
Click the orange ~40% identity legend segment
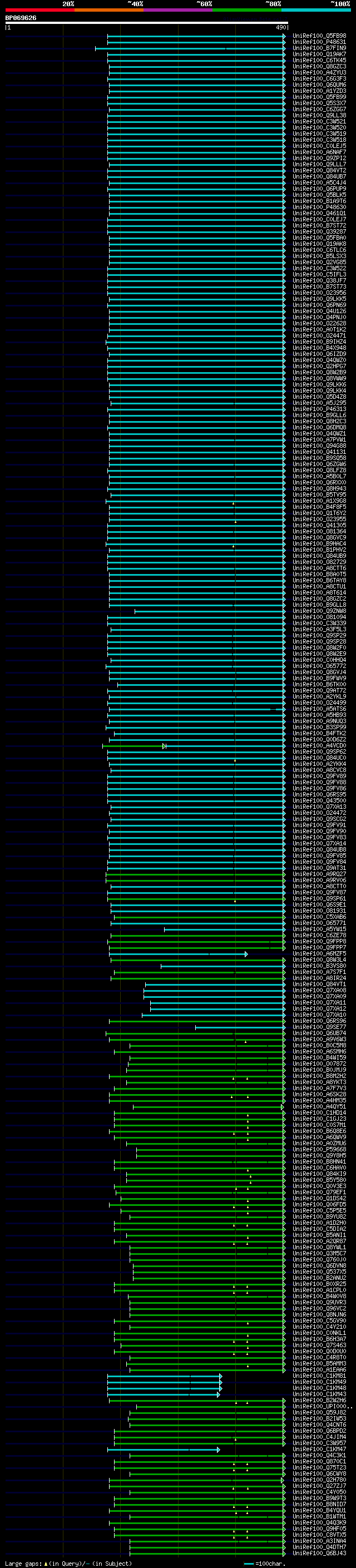tap(109, 11)
